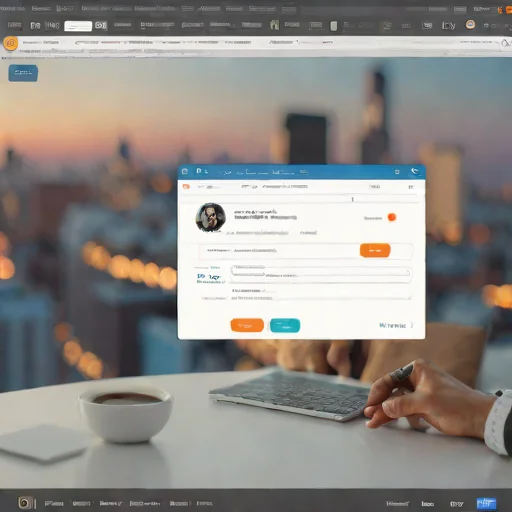Open the highlighted white box in the top toolbar
Screen dimensions: 512x512
pyautogui.click(x=78, y=26)
